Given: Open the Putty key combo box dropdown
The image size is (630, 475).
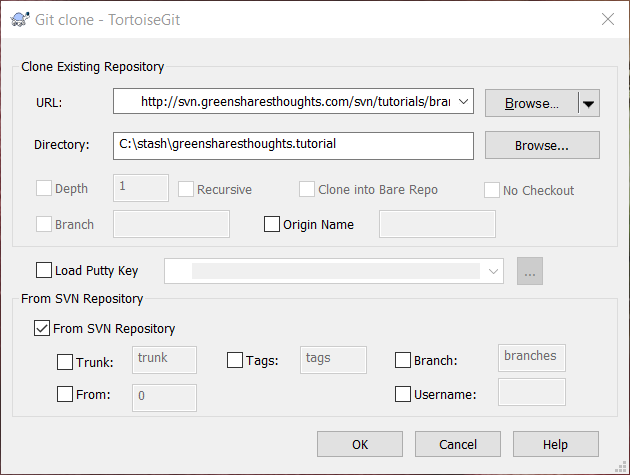Looking at the screenshot, I should (x=493, y=271).
